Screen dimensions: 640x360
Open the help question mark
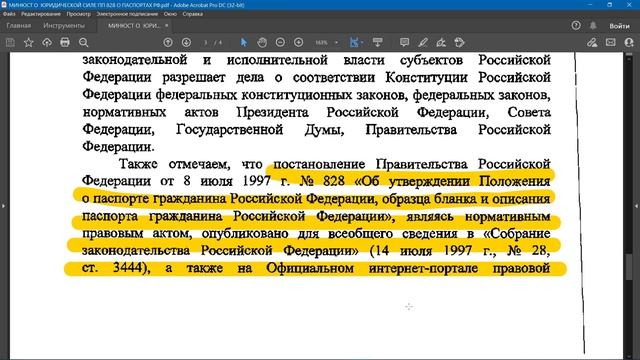(x=576, y=25)
